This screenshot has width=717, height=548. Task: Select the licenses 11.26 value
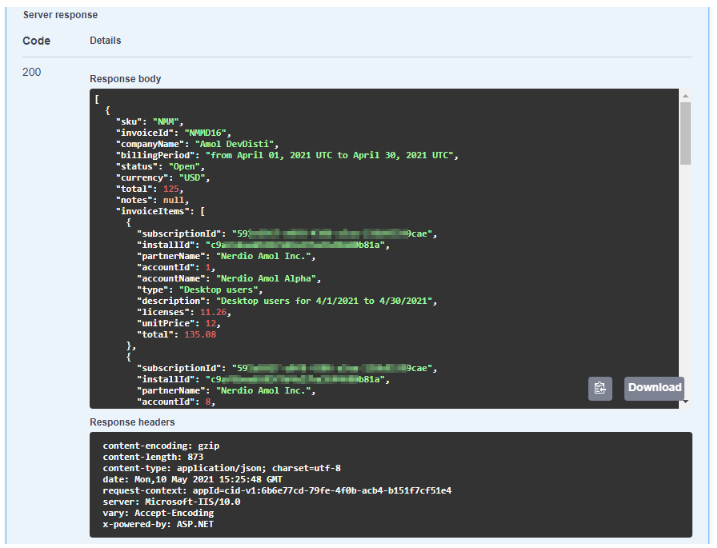[213, 312]
